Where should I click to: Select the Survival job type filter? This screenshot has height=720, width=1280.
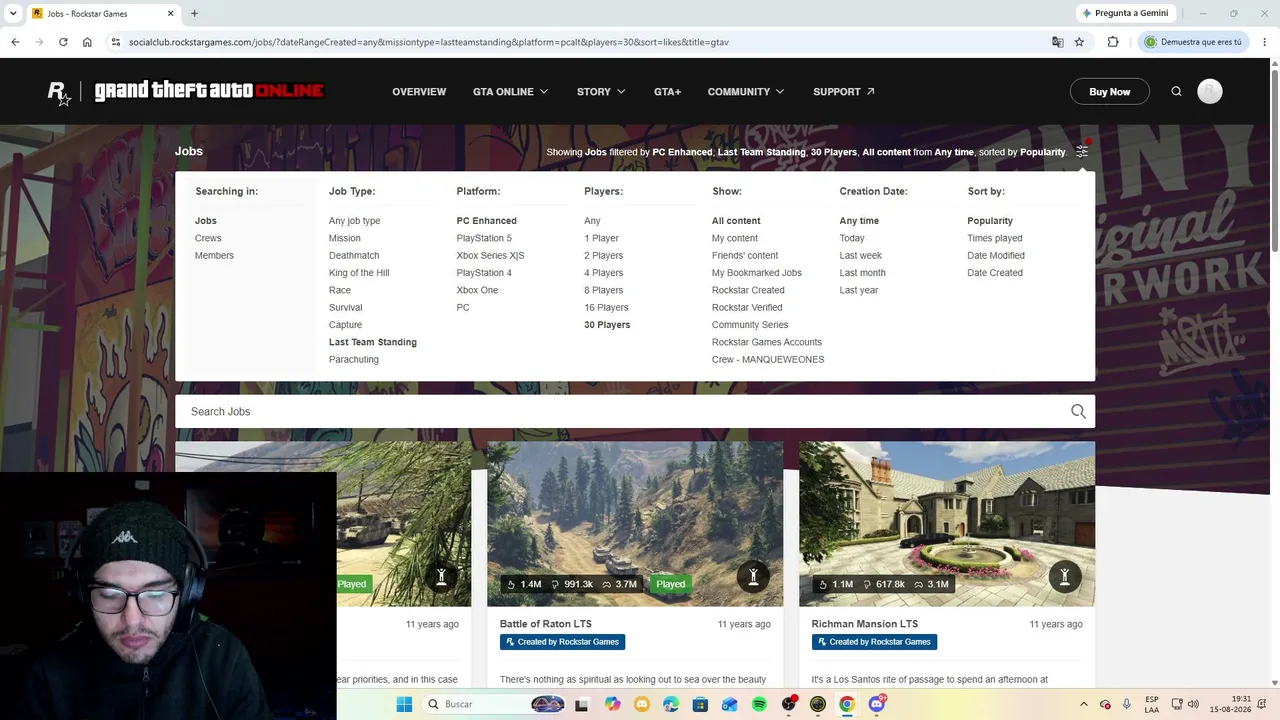click(x=346, y=307)
